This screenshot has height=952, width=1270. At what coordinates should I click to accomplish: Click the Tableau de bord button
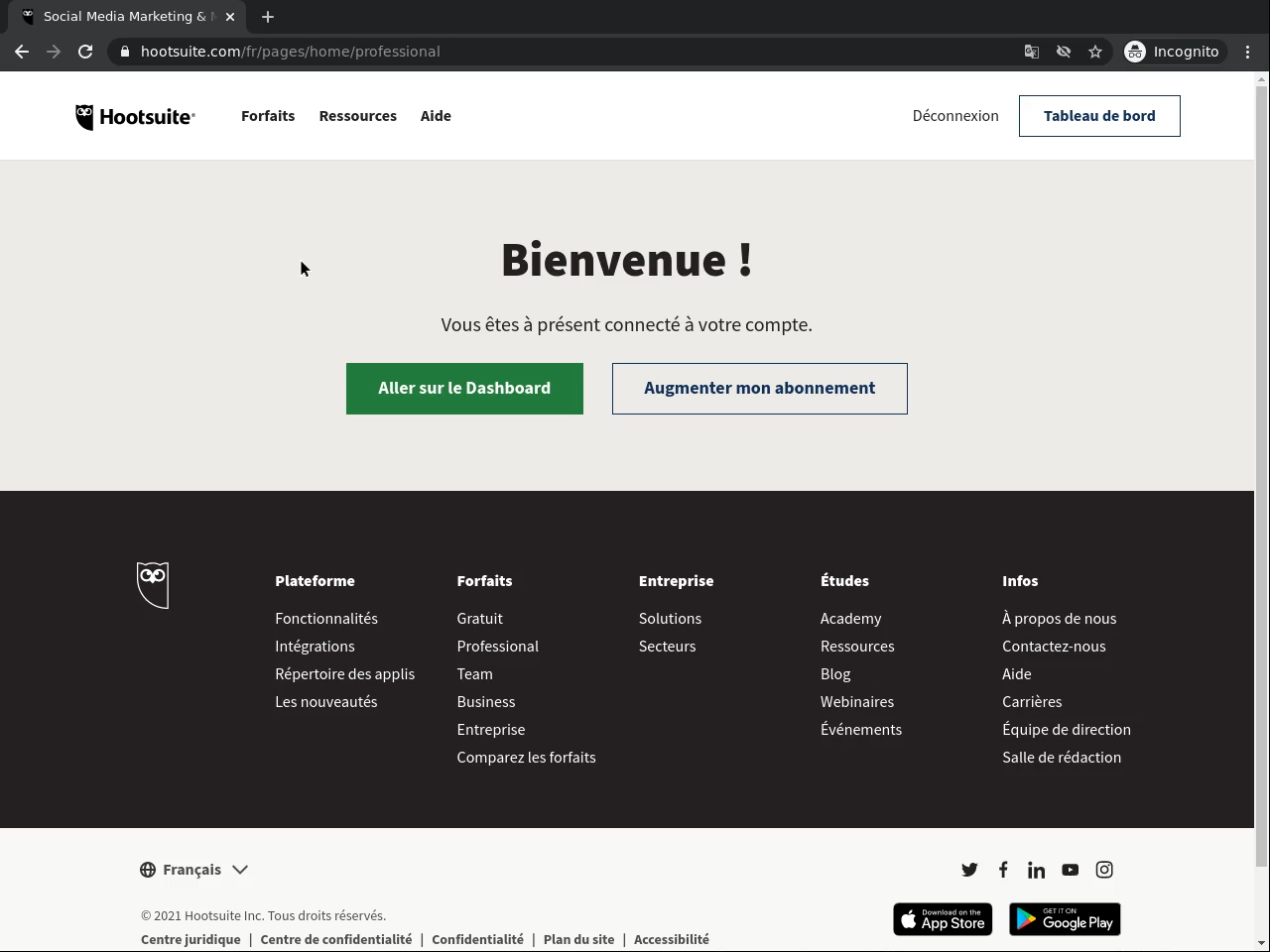pos(1099,116)
